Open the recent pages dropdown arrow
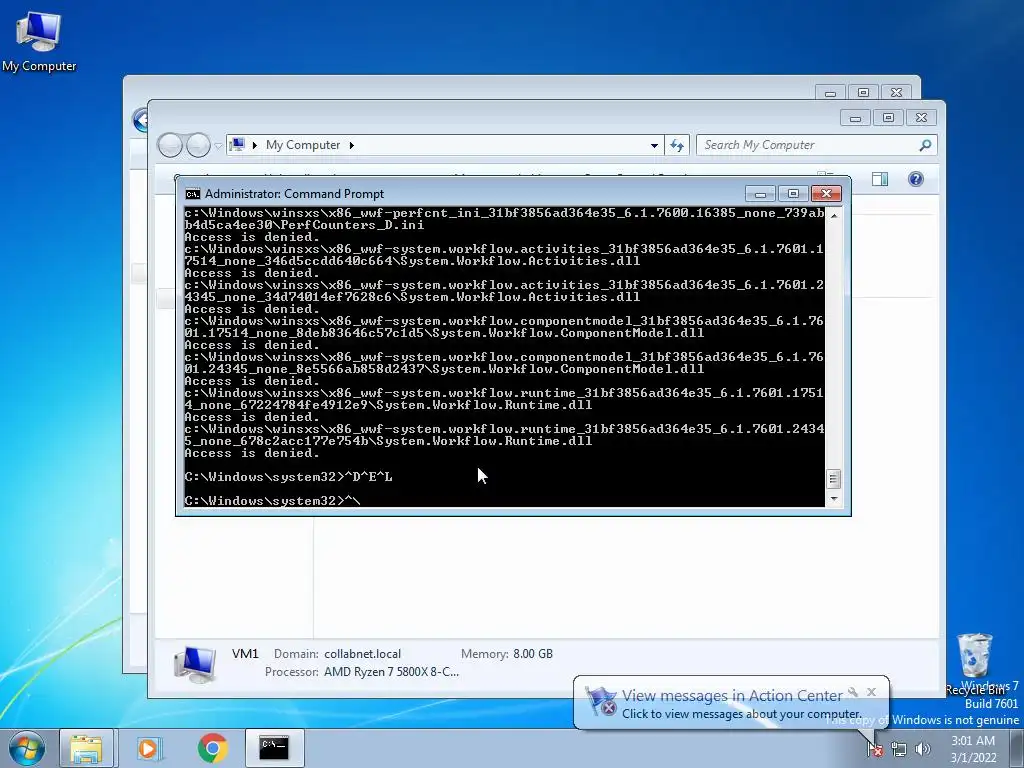 [x=218, y=146]
